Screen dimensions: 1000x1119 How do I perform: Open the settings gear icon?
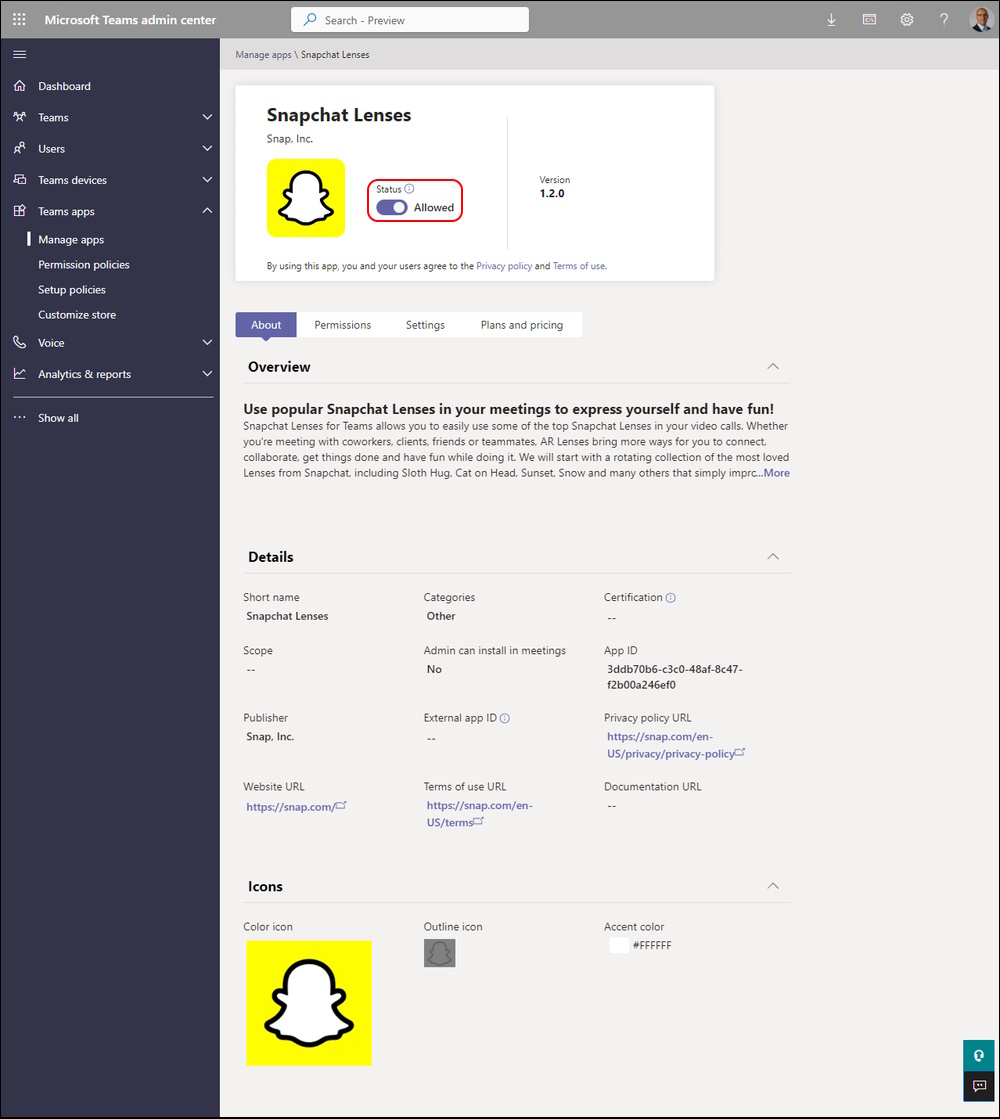pyautogui.click(x=906, y=20)
